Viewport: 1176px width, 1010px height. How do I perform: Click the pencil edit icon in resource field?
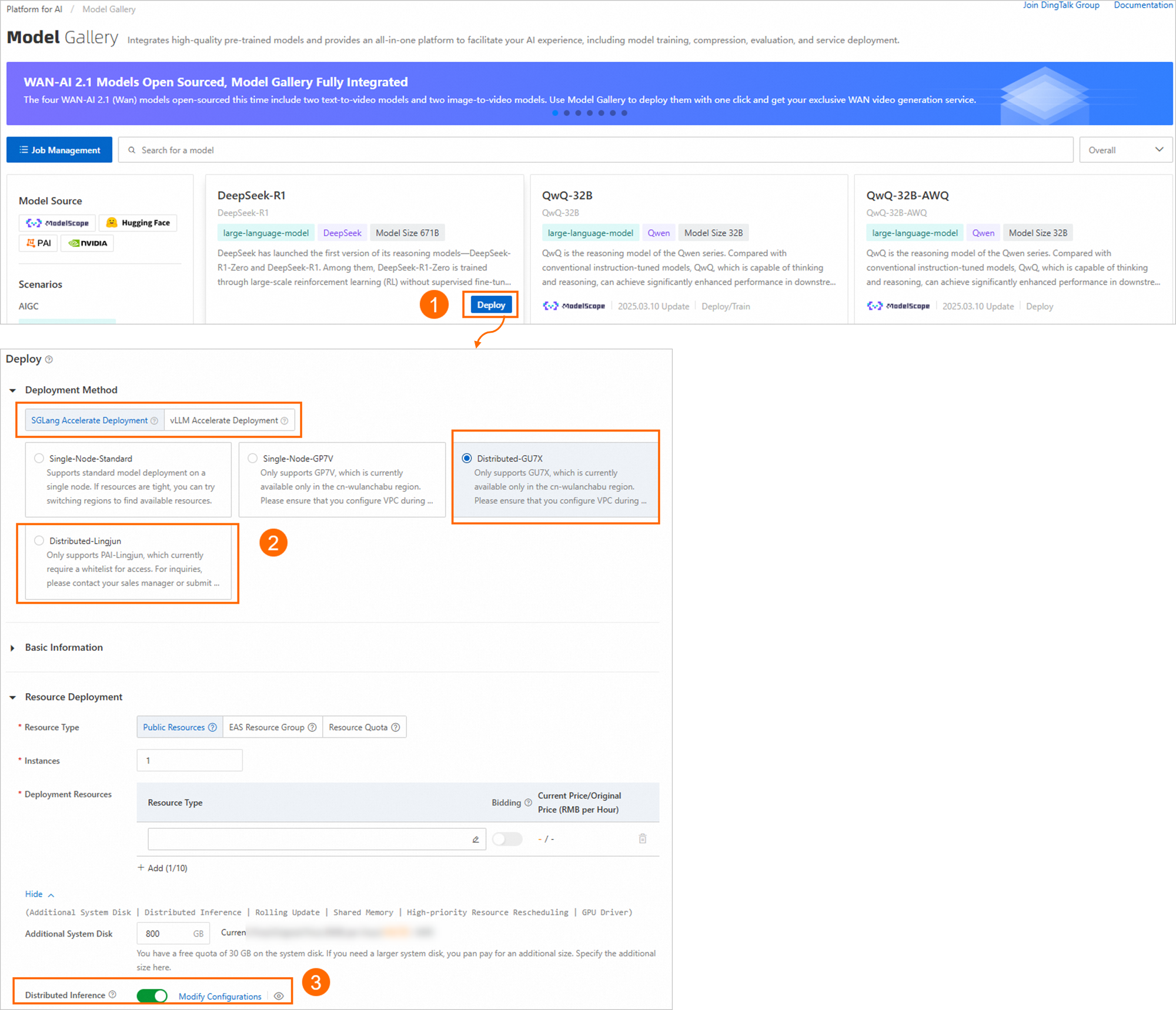point(475,839)
